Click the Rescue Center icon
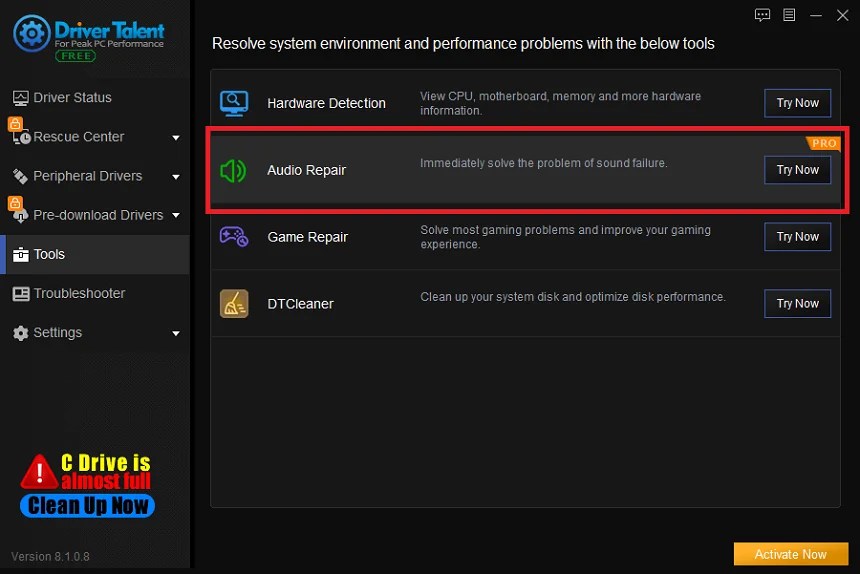Screen dimensions: 860x574 pyautogui.click(x=21, y=138)
